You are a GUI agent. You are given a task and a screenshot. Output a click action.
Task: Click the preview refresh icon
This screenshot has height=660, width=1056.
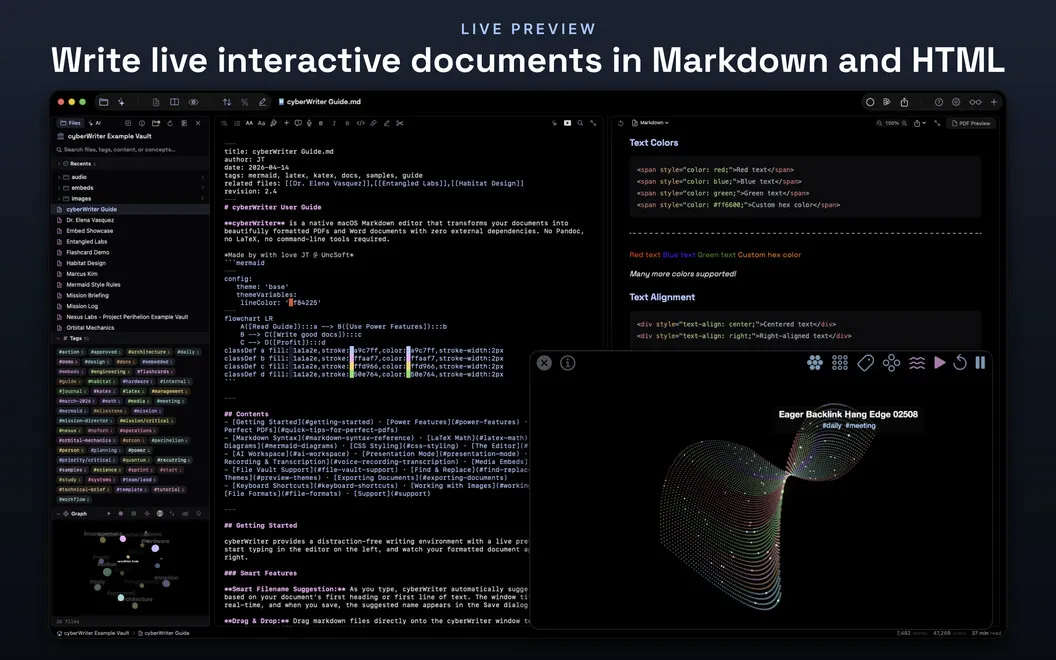coord(620,123)
